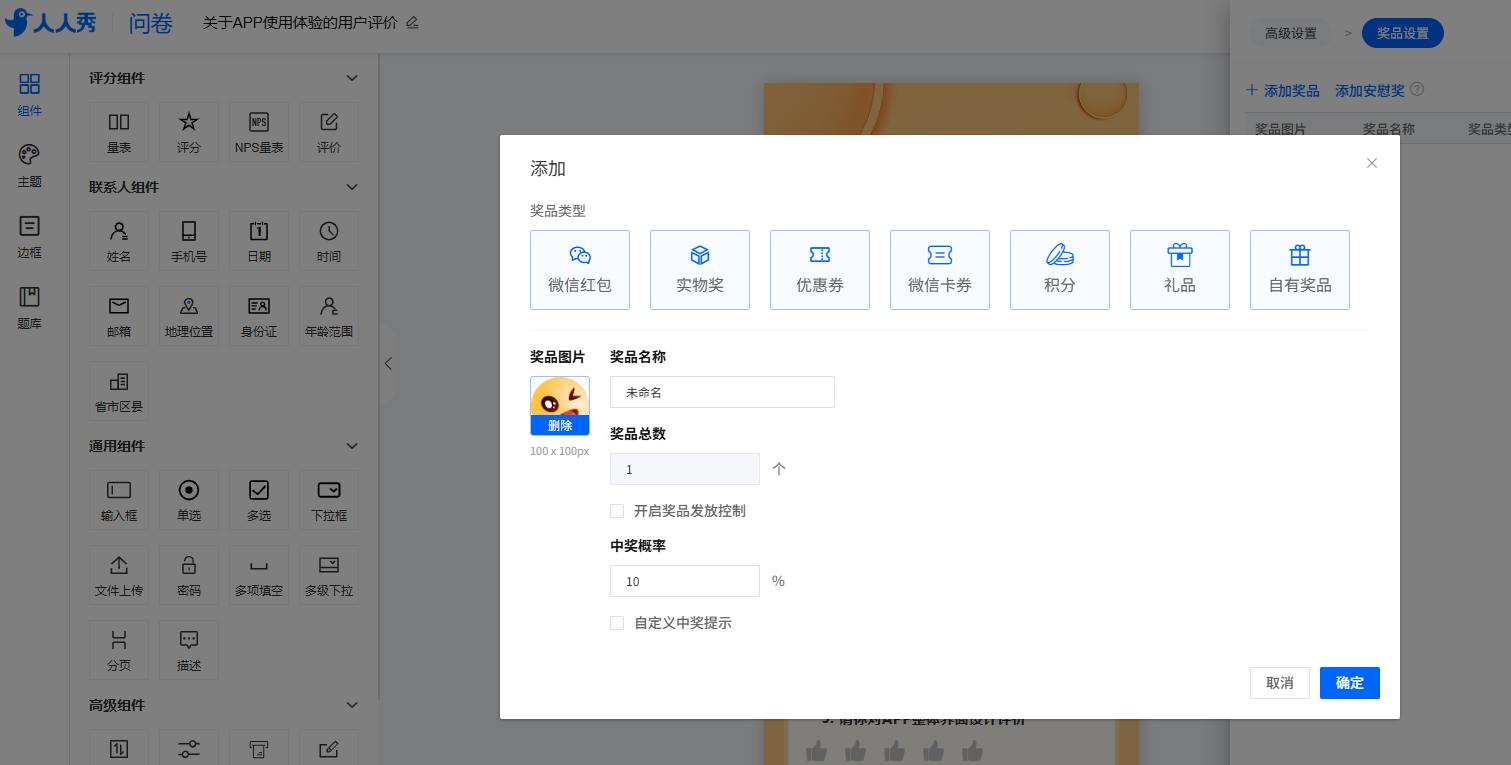Confirm with the 确定 button

point(1349,683)
